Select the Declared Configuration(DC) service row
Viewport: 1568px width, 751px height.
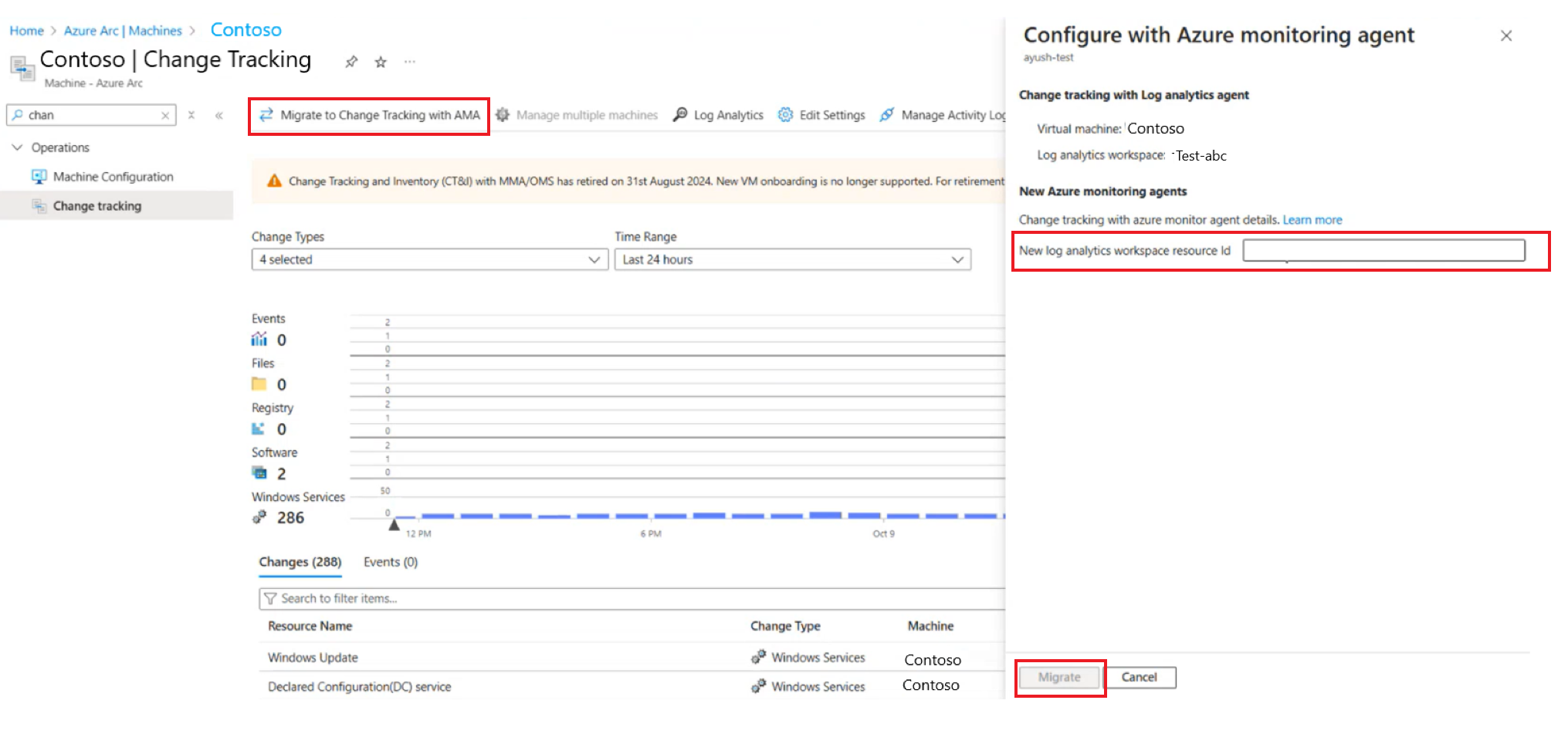click(360, 687)
